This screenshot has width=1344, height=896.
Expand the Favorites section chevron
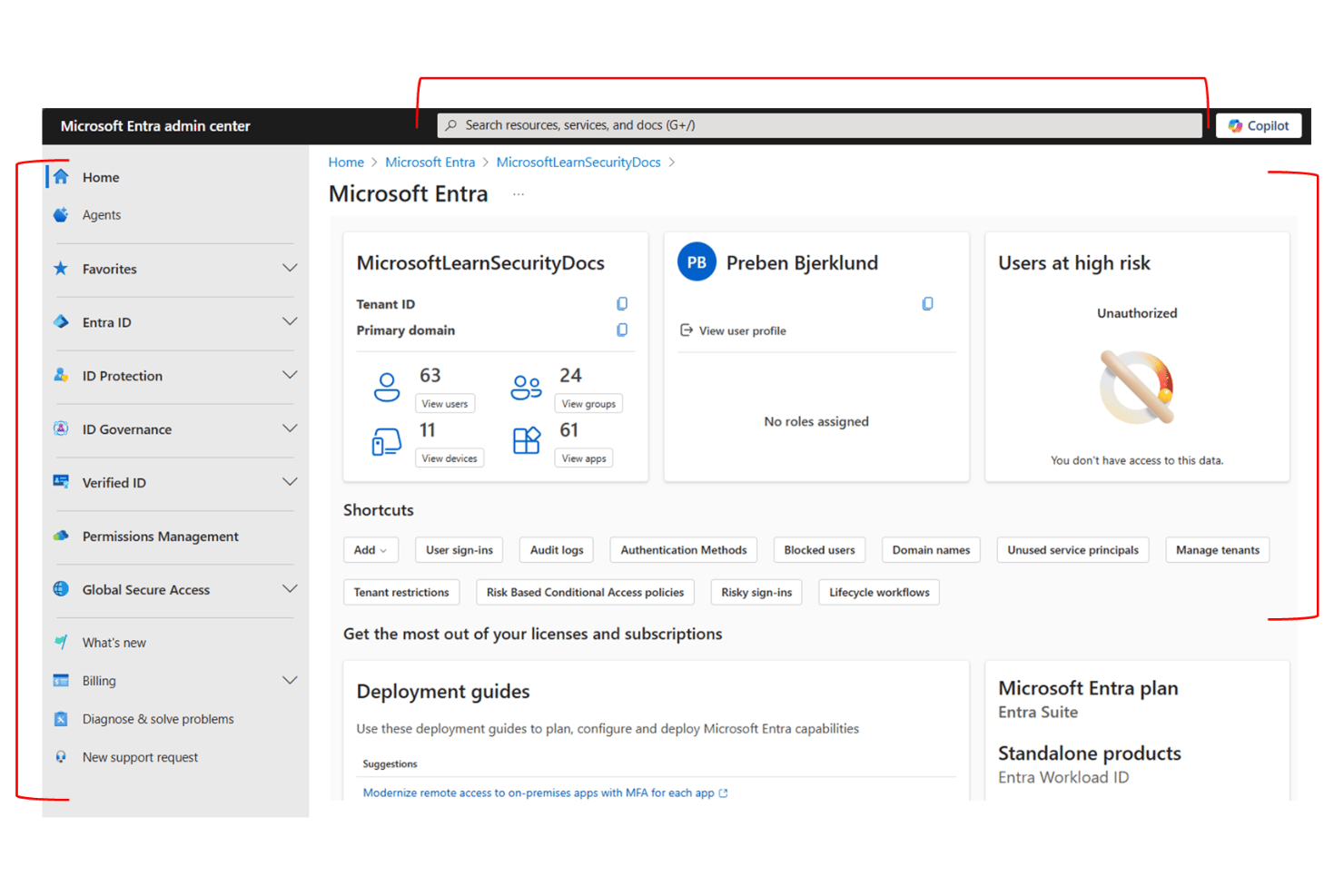(x=290, y=268)
